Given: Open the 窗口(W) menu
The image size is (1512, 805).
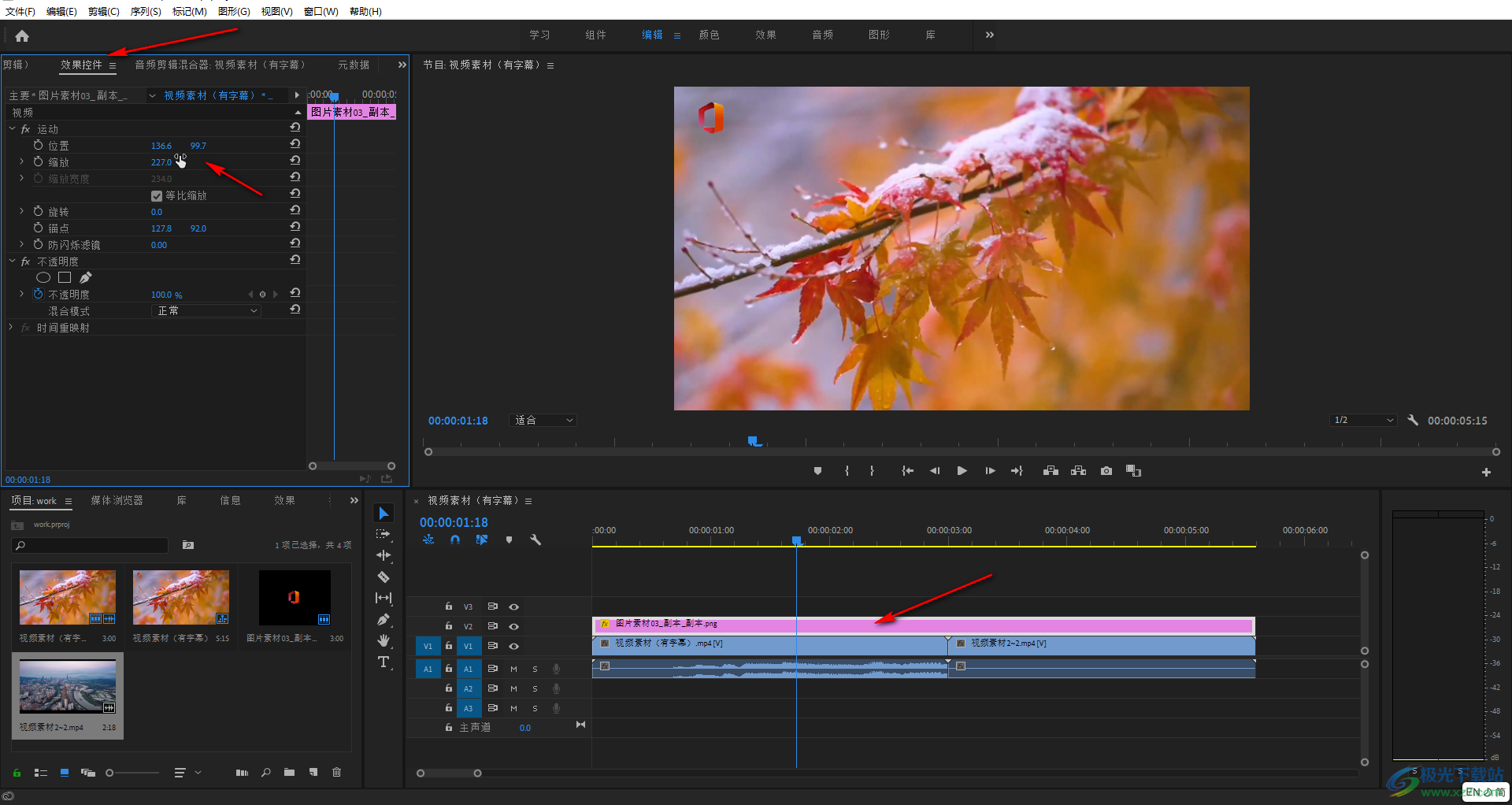Looking at the screenshot, I should [x=321, y=11].
